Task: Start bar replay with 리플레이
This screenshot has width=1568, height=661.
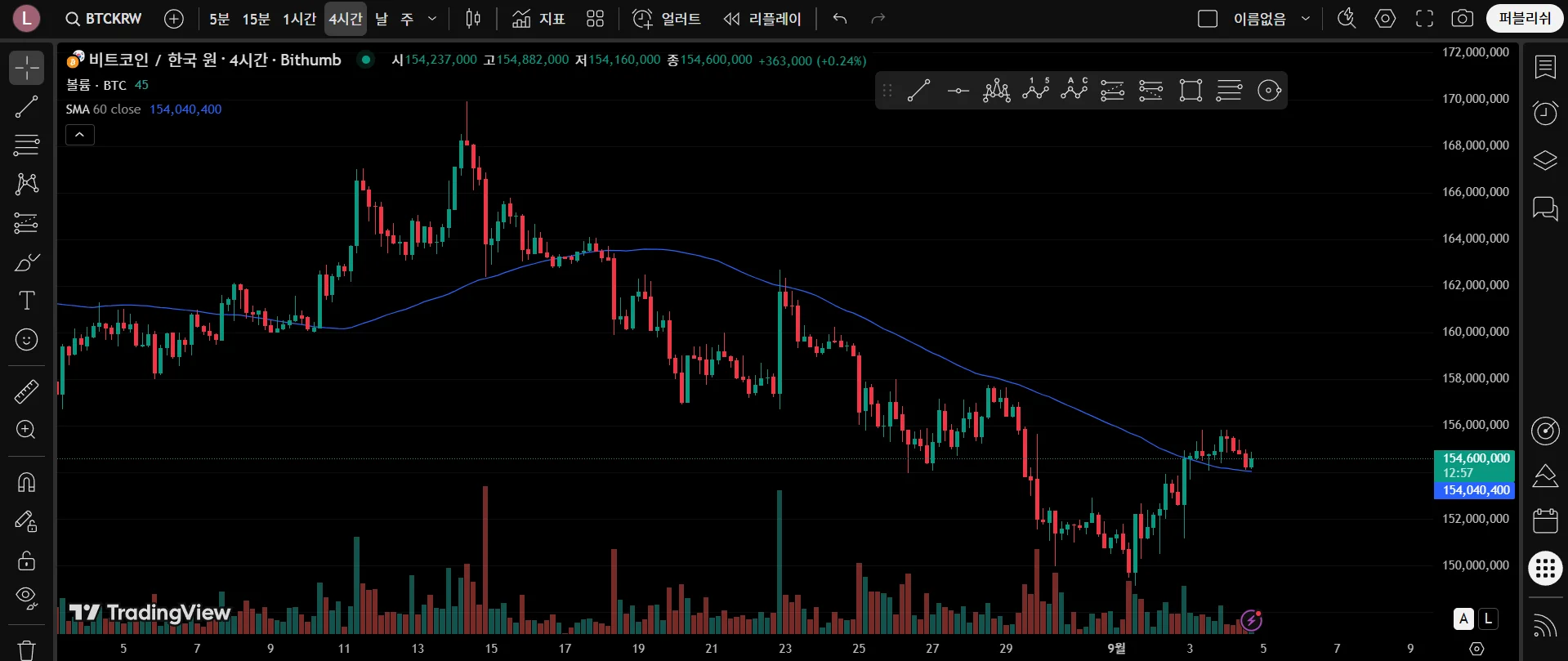Action: (x=762, y=19)
